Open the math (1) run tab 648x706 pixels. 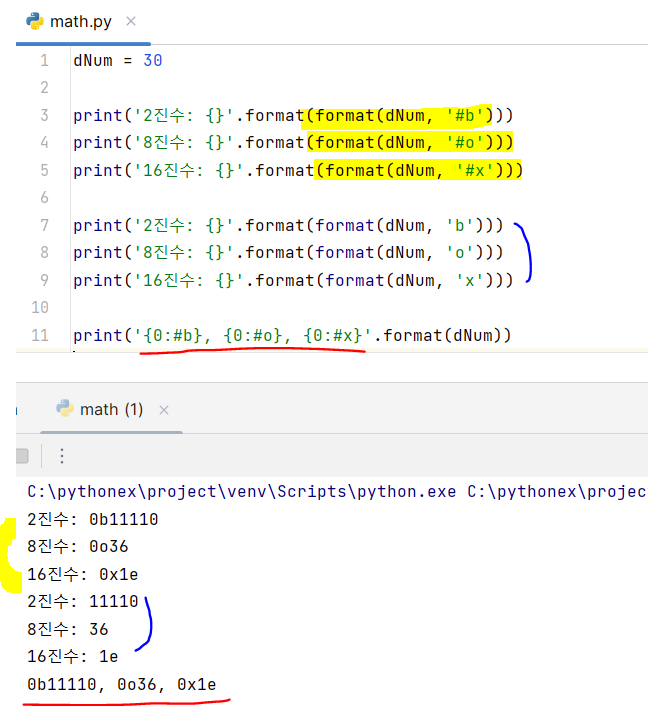(111, 410)
